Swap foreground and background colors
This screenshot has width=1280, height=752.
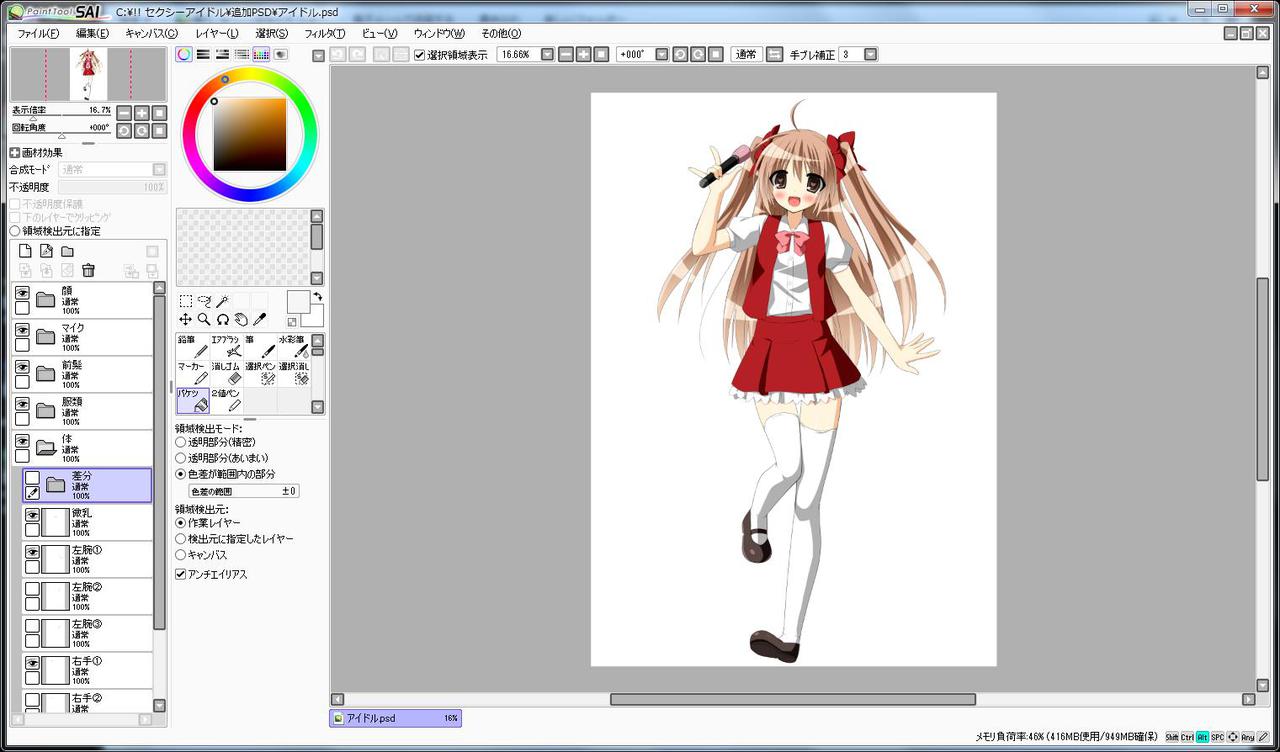(317, 296)
